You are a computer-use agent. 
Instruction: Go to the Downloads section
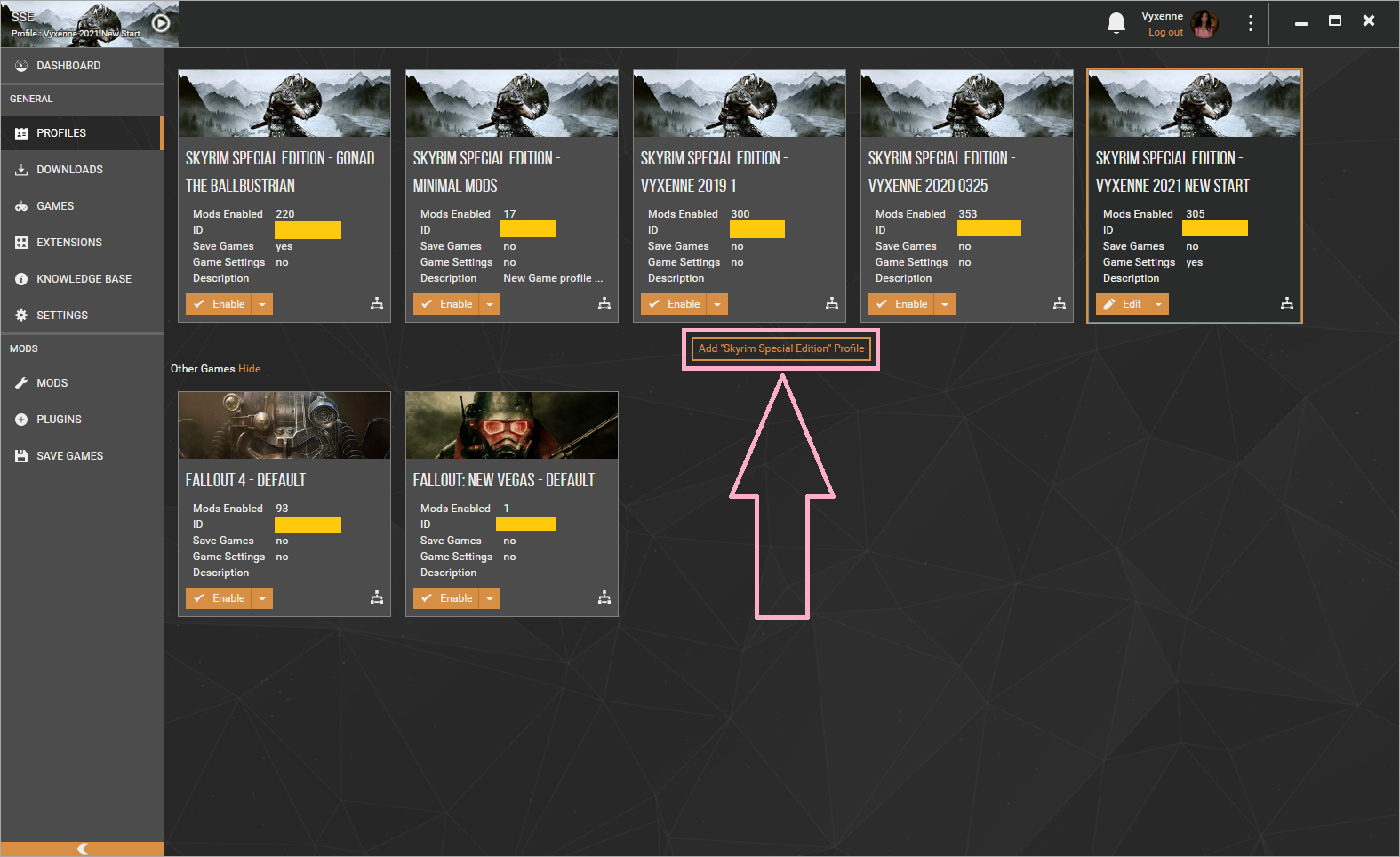[x=82, y=170]
